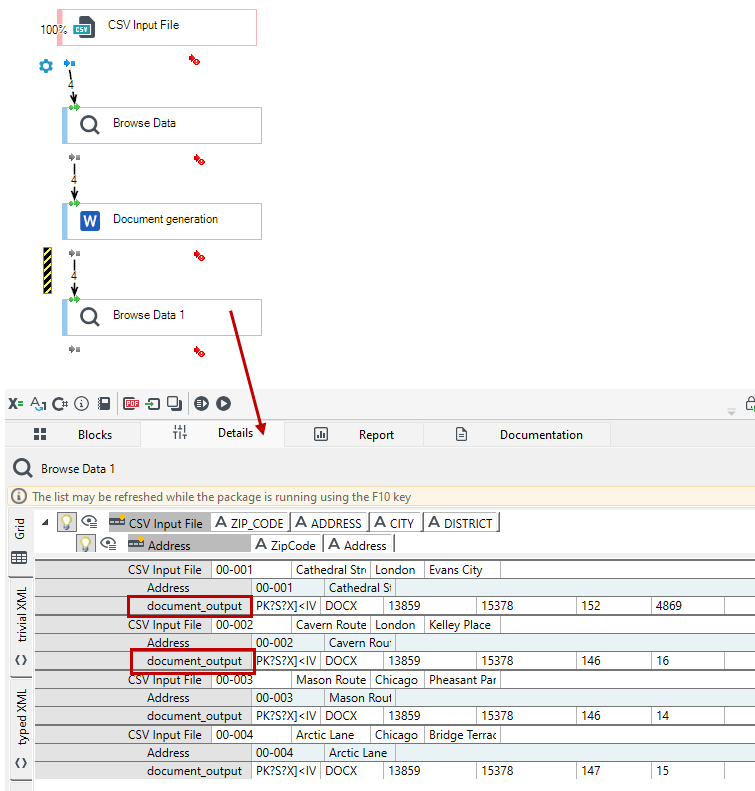755x791 pixels.
Task: Click red error port below CSV Input File
Action: coord(195,61)
